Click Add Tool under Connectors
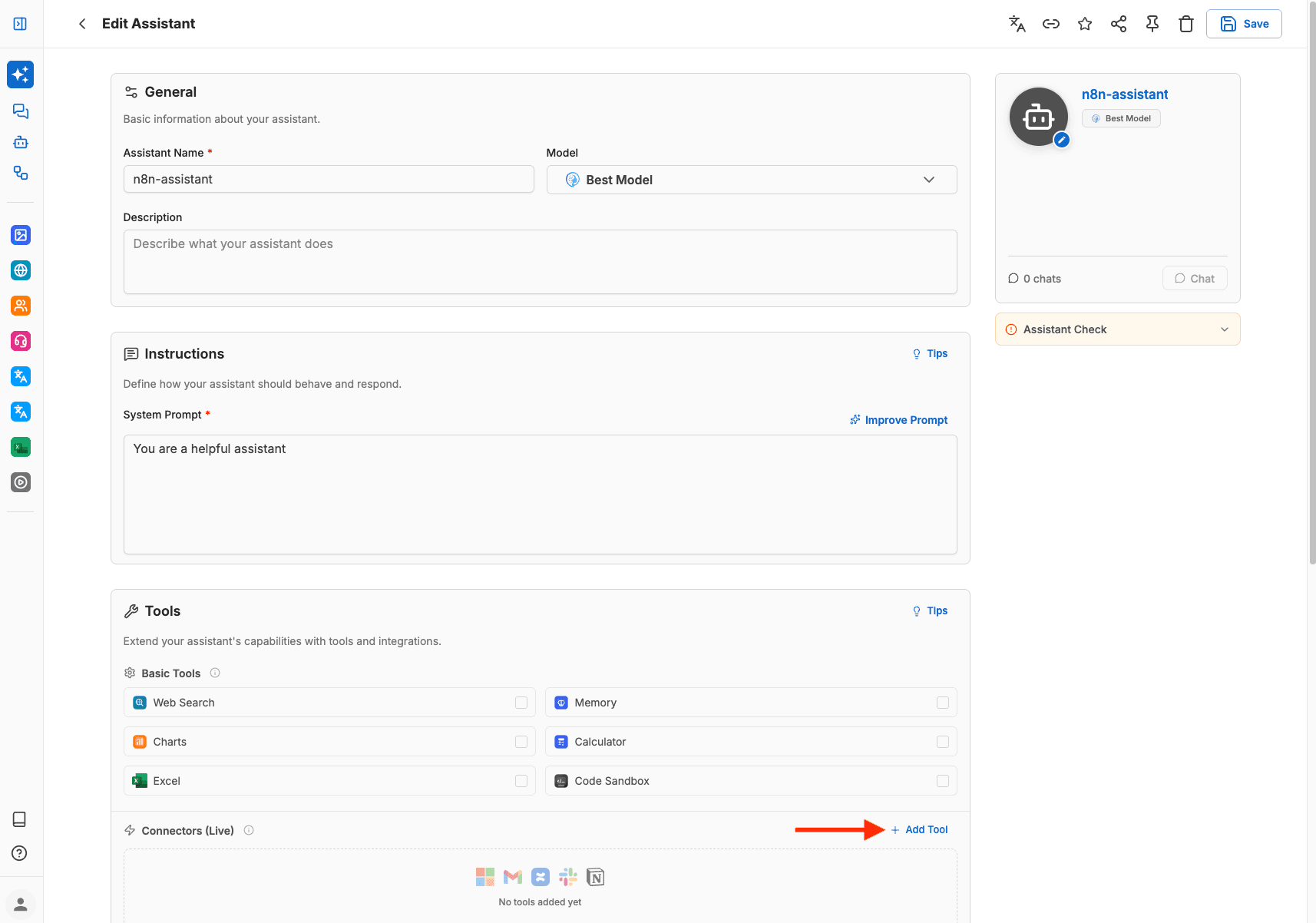The width and height of the screenshot is (1316, 923). (x=919, y=830)
